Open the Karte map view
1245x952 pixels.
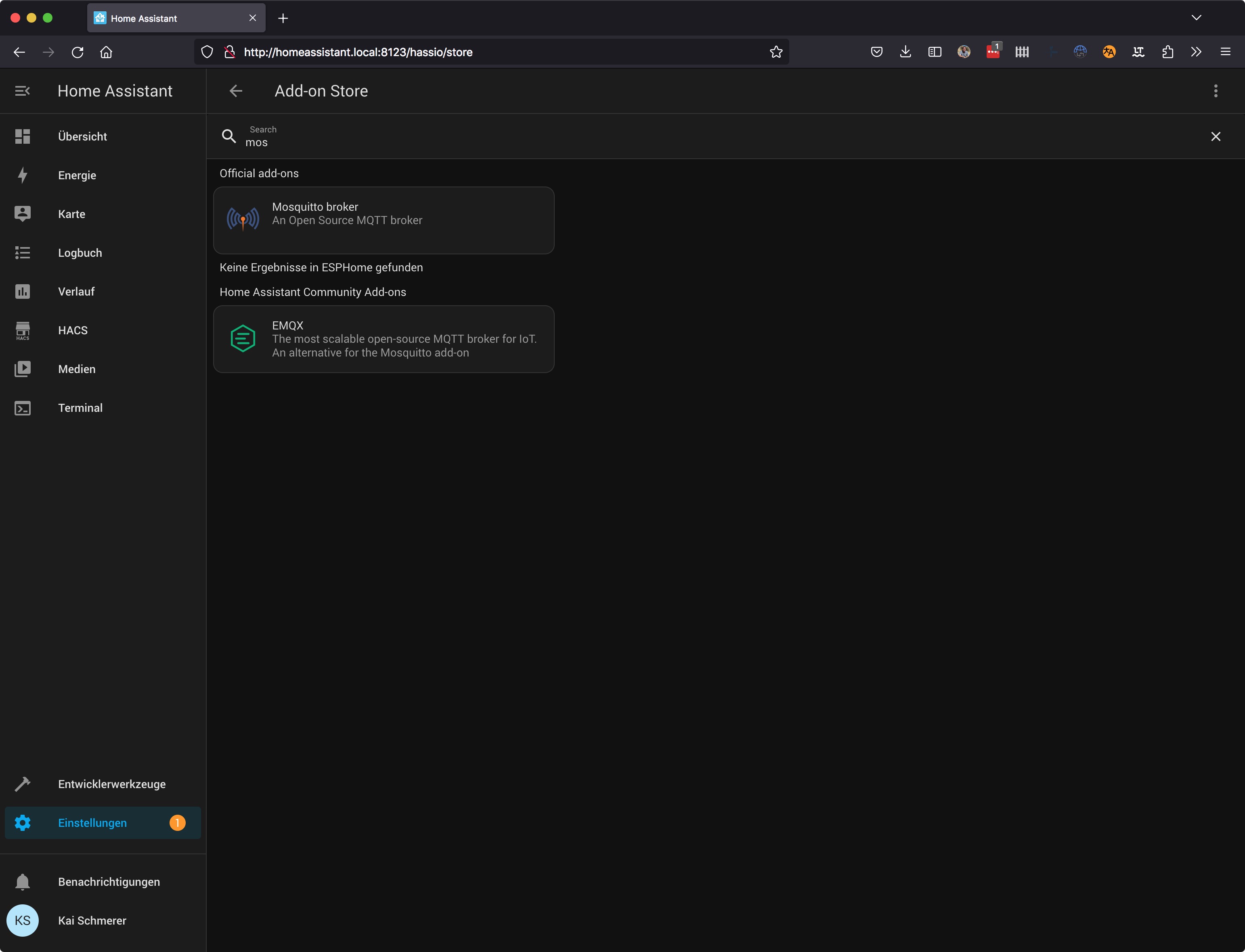tap(71, 214)
